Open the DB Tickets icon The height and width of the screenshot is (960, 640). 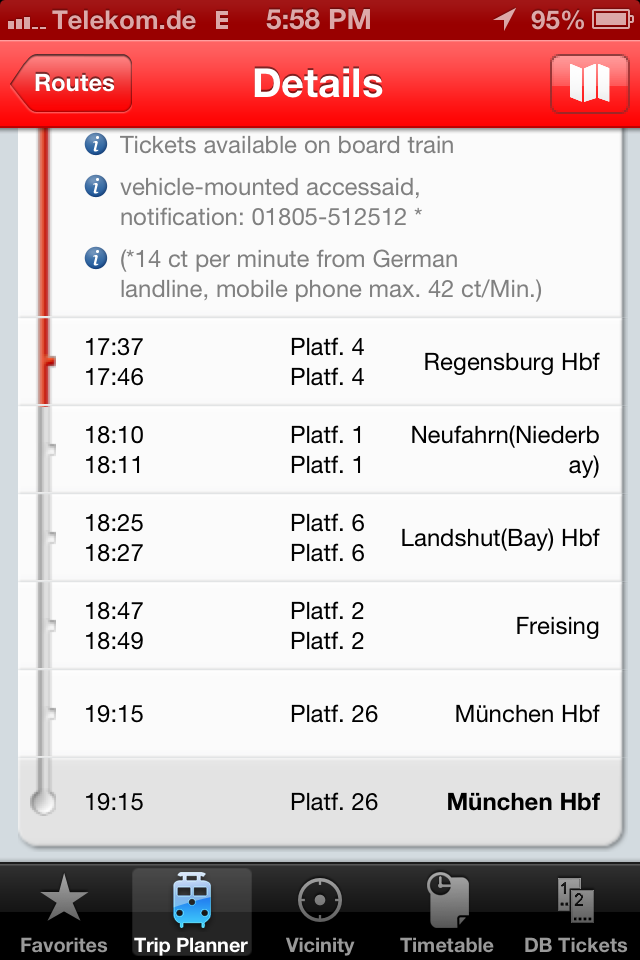(x=575, y=902)
